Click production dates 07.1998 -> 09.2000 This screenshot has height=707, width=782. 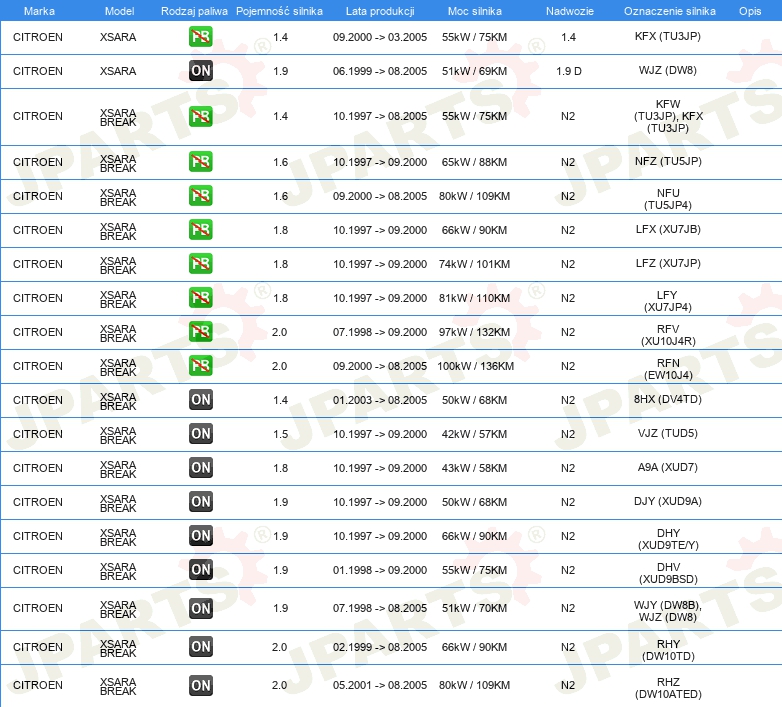pyautogui.click(x=380, y=332)
